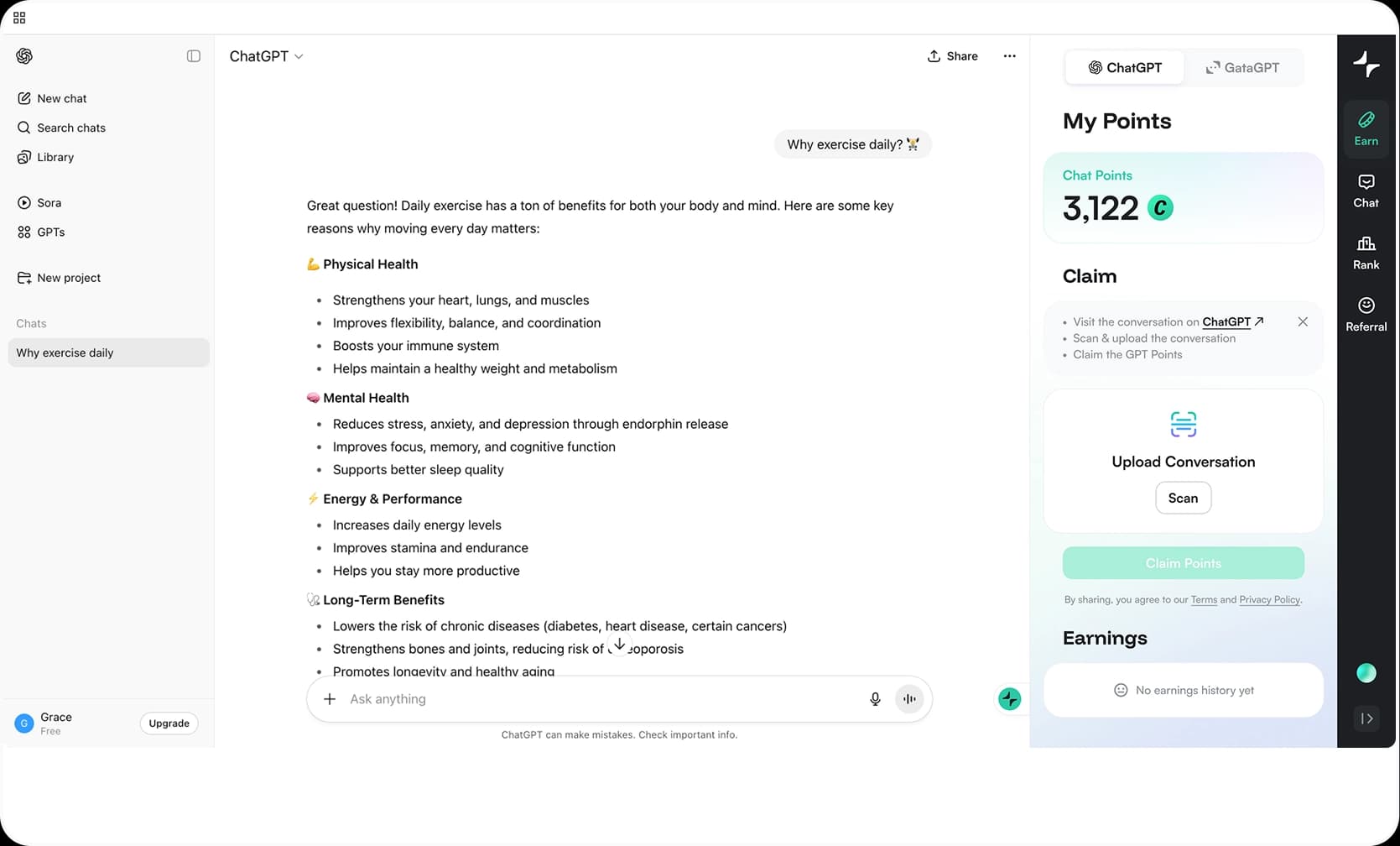Switch to the GataGPT tab

coord(1242,68)
